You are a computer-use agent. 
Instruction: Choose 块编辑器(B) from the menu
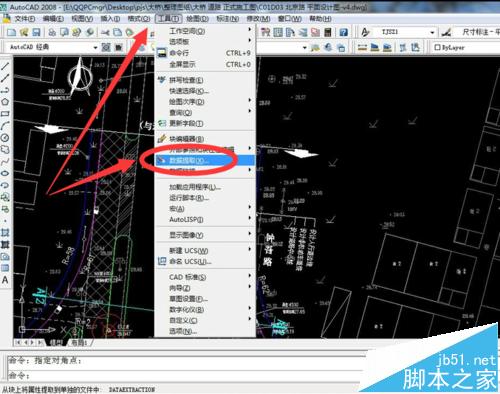pyautogui.click(x=205, y=139)
